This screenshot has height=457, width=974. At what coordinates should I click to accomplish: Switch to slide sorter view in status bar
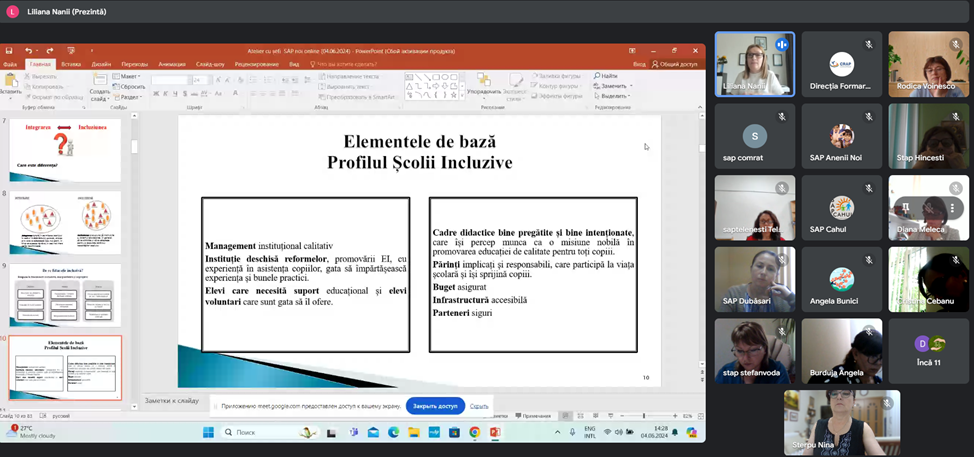579,416
